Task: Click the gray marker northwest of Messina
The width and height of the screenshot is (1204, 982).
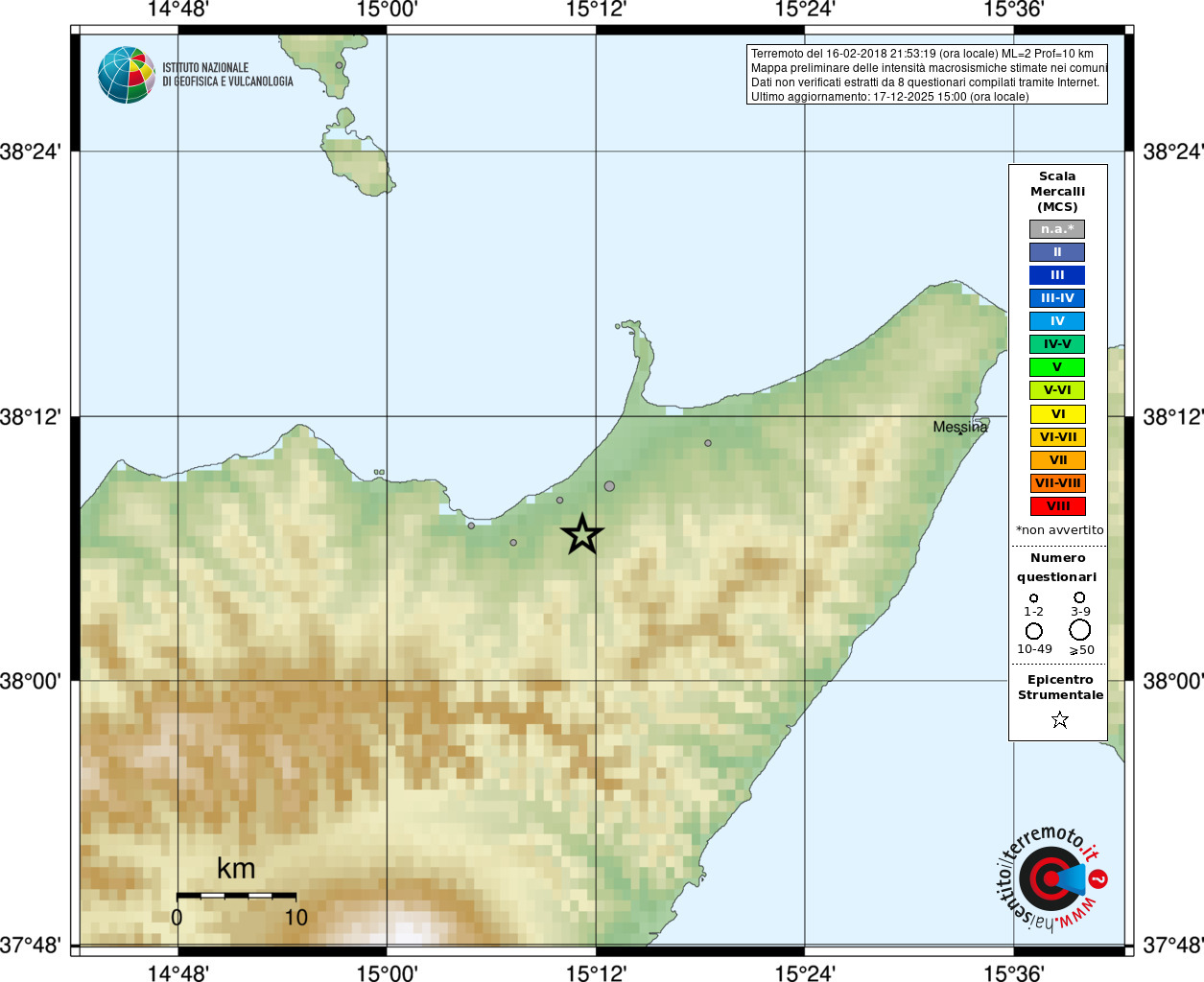Action: click(x=708, y=443)
